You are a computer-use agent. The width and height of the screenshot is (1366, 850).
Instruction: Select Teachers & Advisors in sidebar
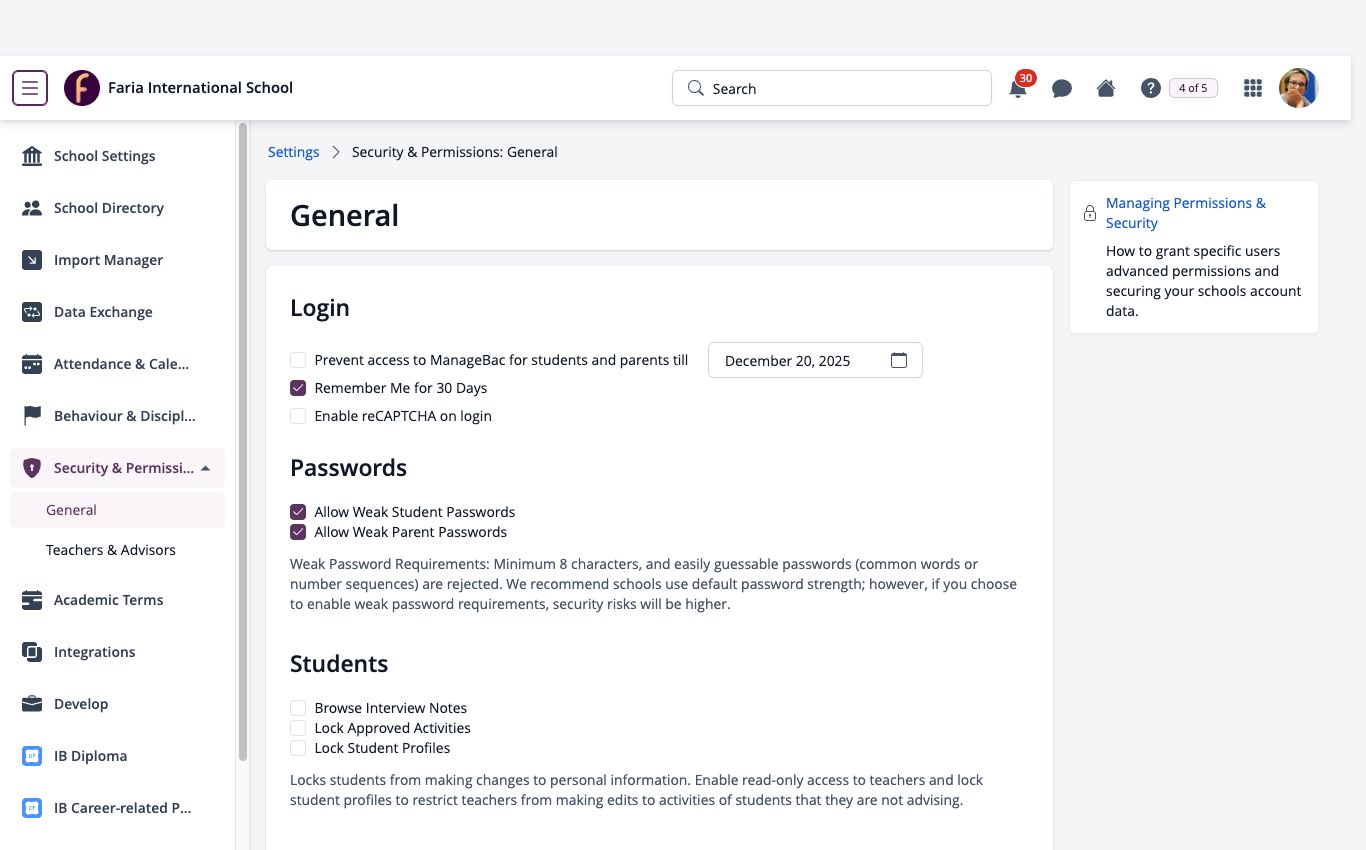111,550
